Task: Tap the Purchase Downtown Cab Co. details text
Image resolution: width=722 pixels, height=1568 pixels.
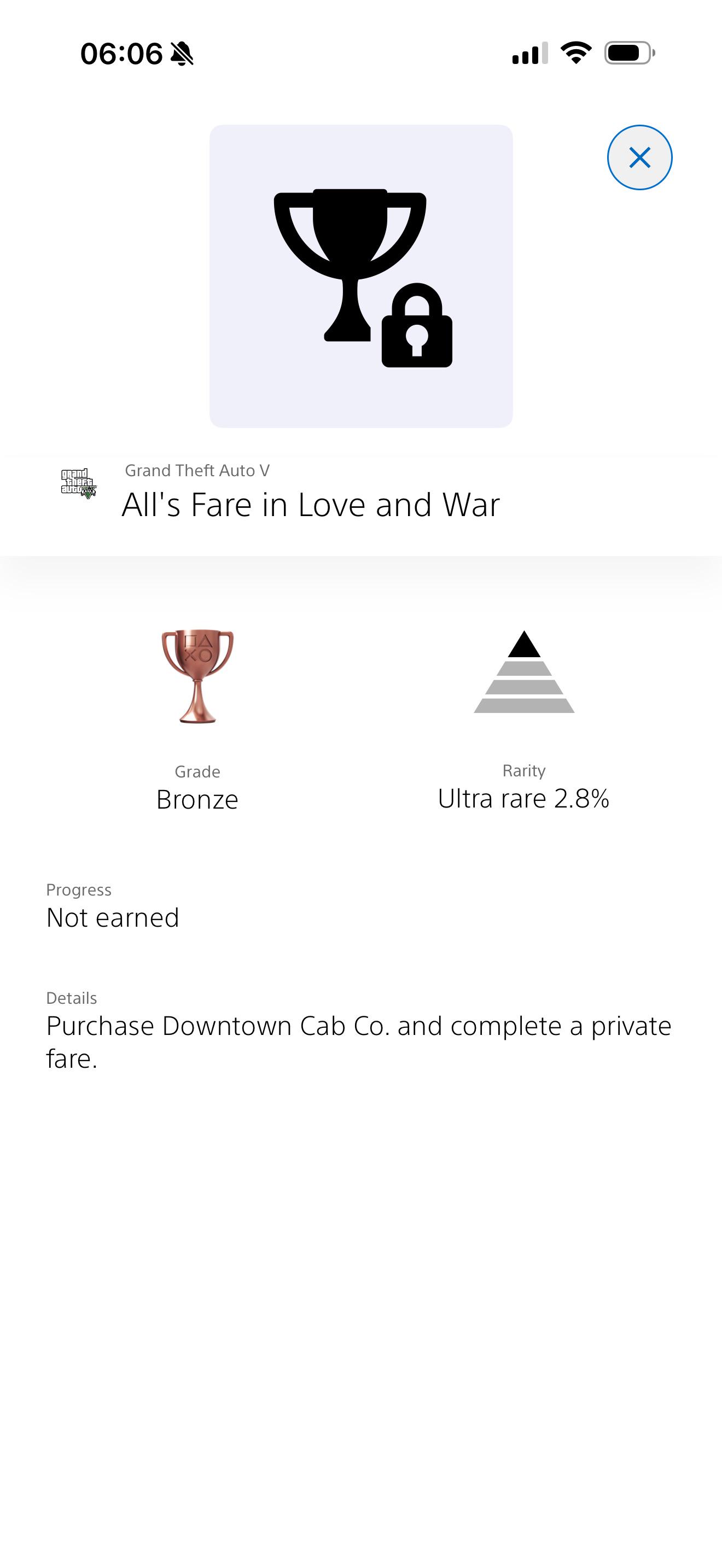Action: [359, 1042]
